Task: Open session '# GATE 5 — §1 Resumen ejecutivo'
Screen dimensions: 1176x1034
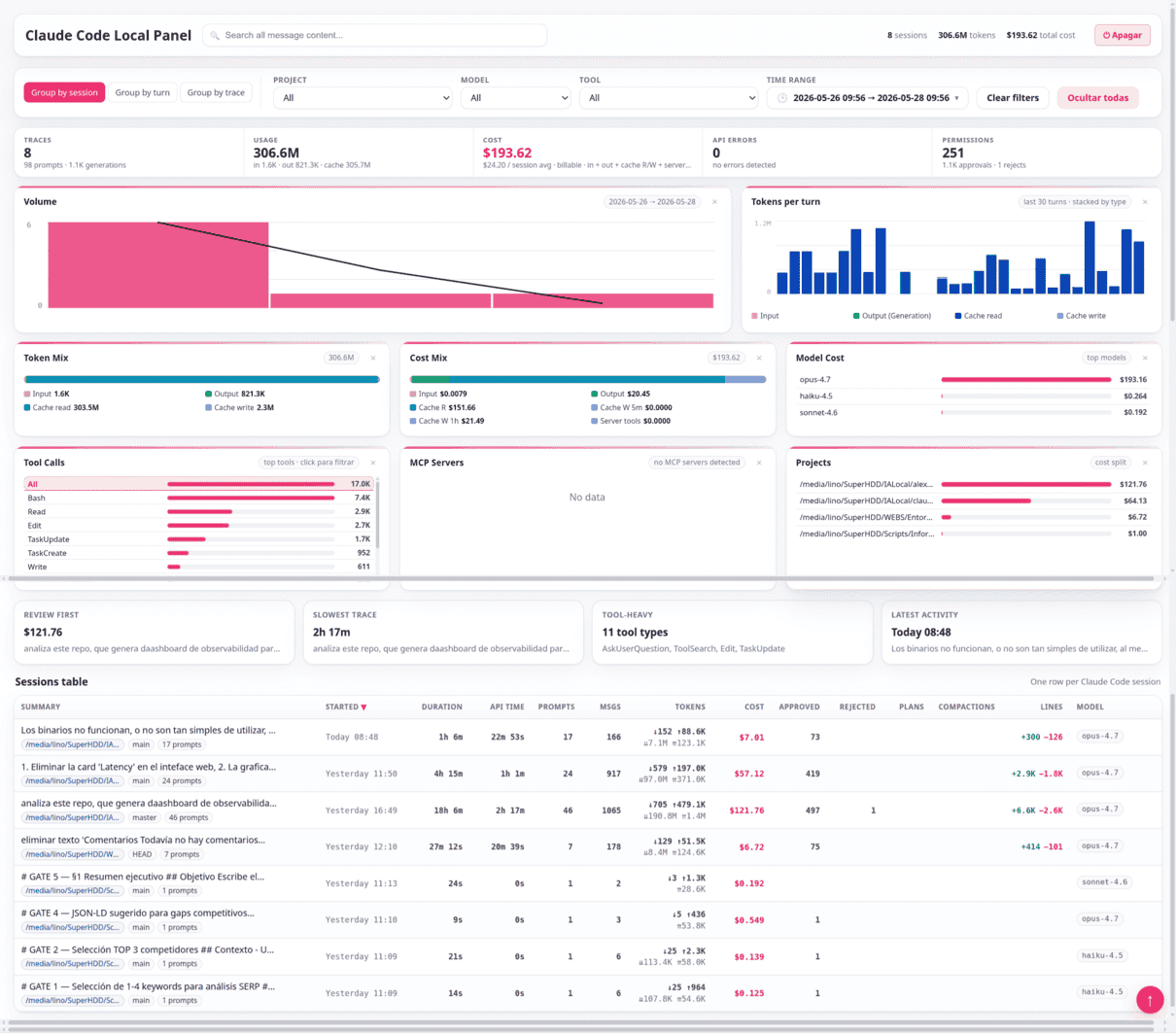Action: (x=588, y=883)
